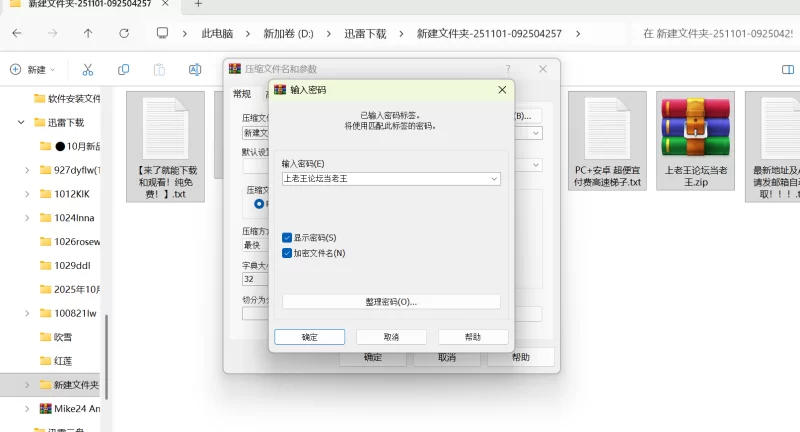Click the 整理密码(O)... button
Viewport: 800px width, 432px height.
(391, 302)
